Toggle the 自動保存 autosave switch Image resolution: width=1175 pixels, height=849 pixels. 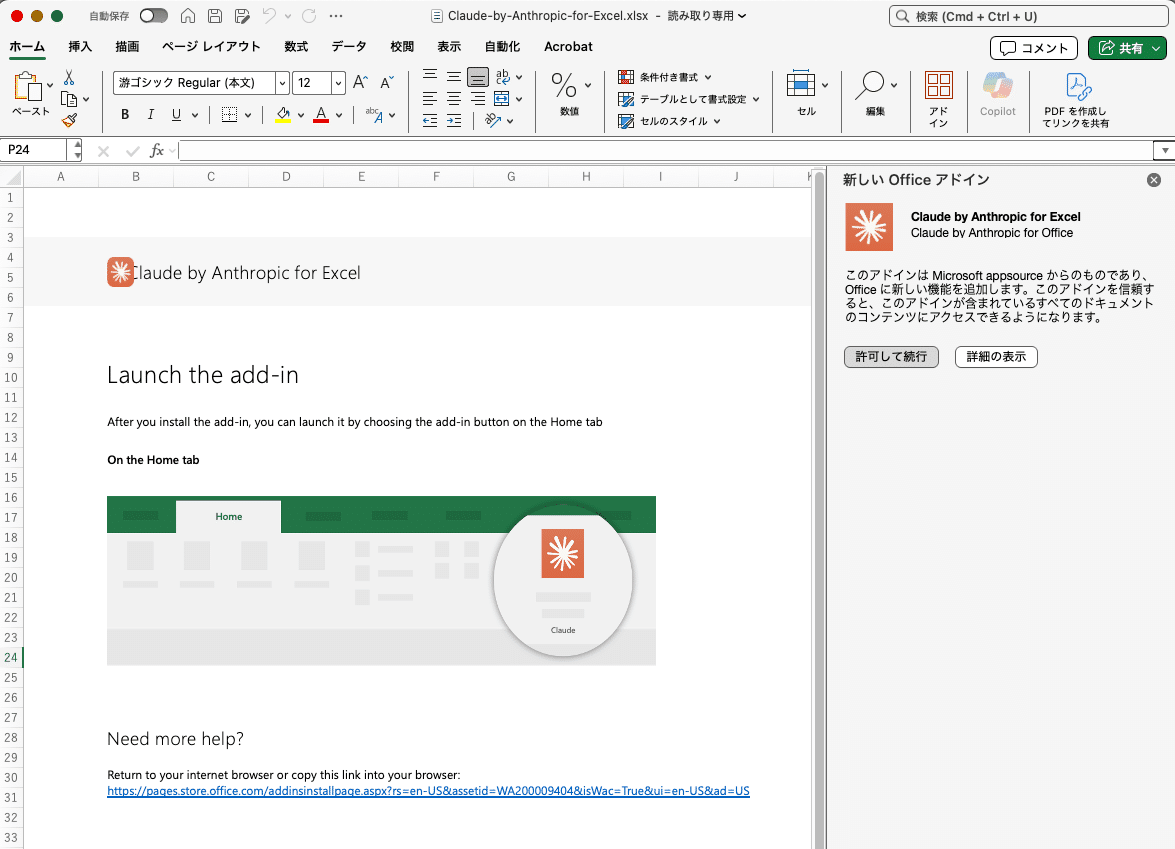pos(154,16)
